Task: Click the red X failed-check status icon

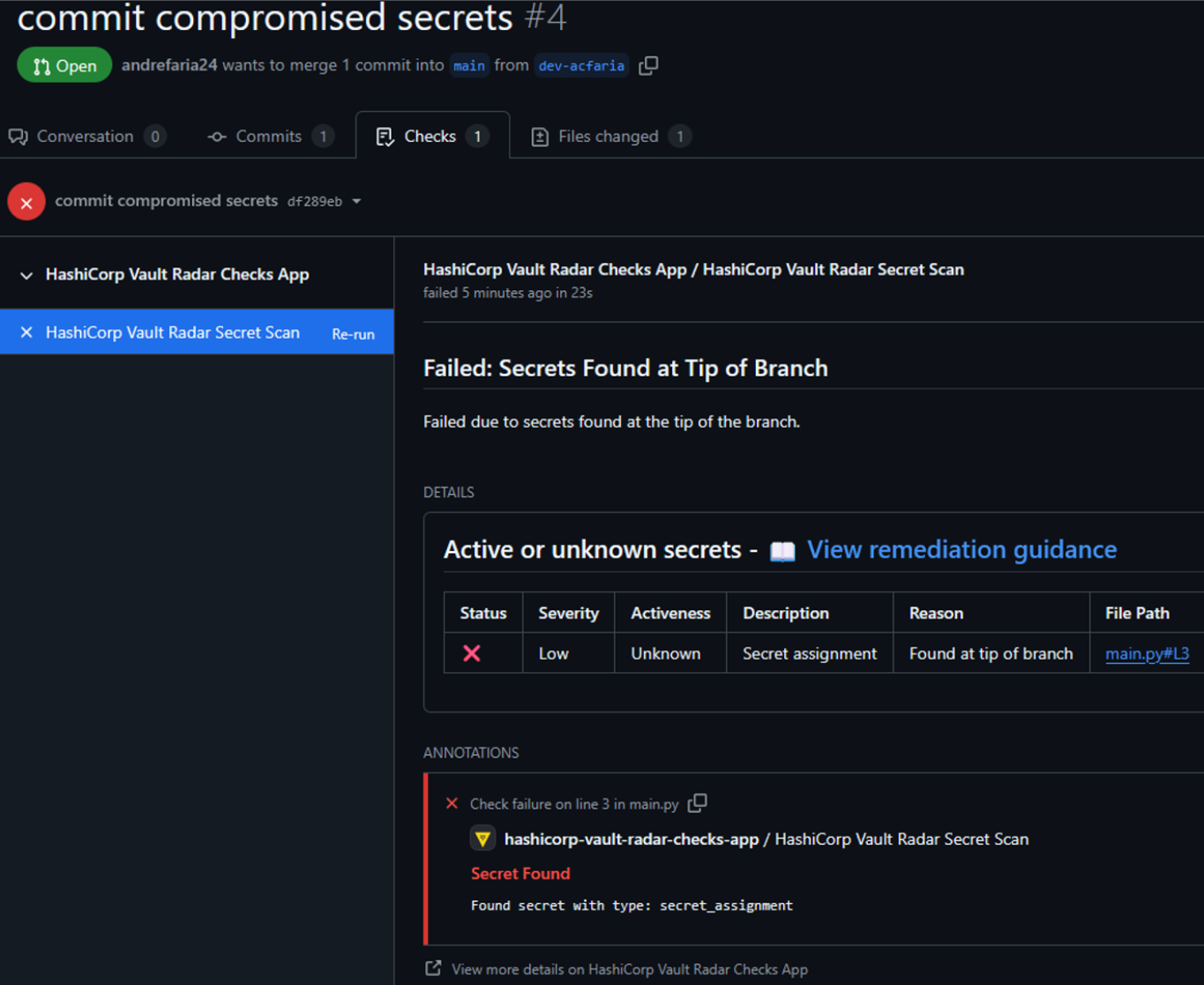Action: coord(26,201)
